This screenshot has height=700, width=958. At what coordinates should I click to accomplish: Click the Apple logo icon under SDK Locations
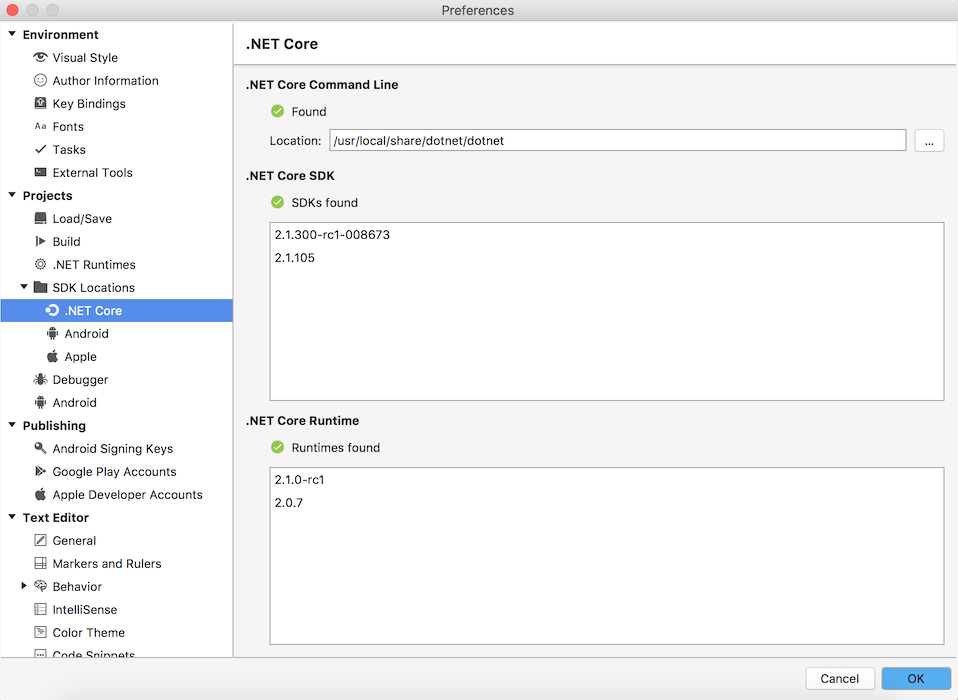(x=53, y=356)
